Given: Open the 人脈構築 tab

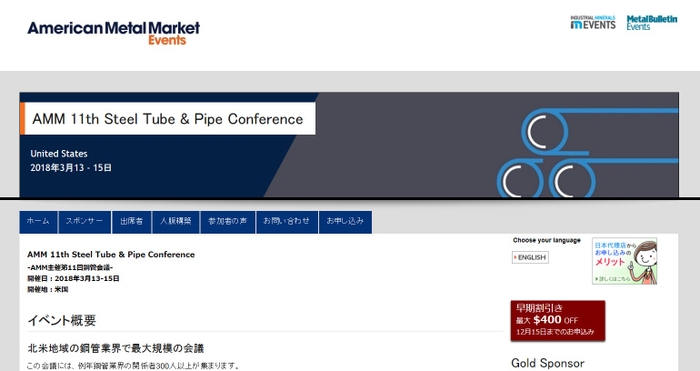Looking at the screenshot, I should click(x=175, y=222).
